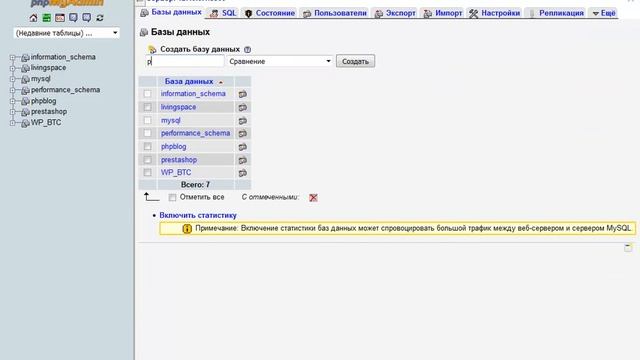640x360 pixels.
Task: Expand livingspace tree node
Action: tap(12, 68)
